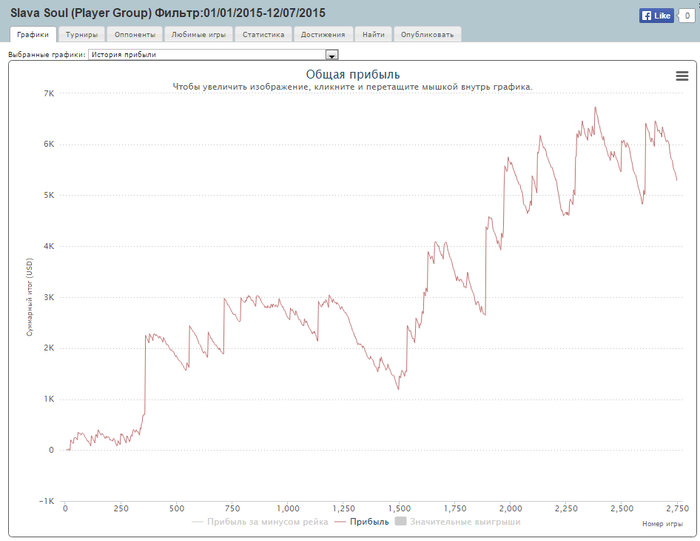This screenshot has height=541, width=700.
Task: Click the Выбранные графики label
Action: 47,55
